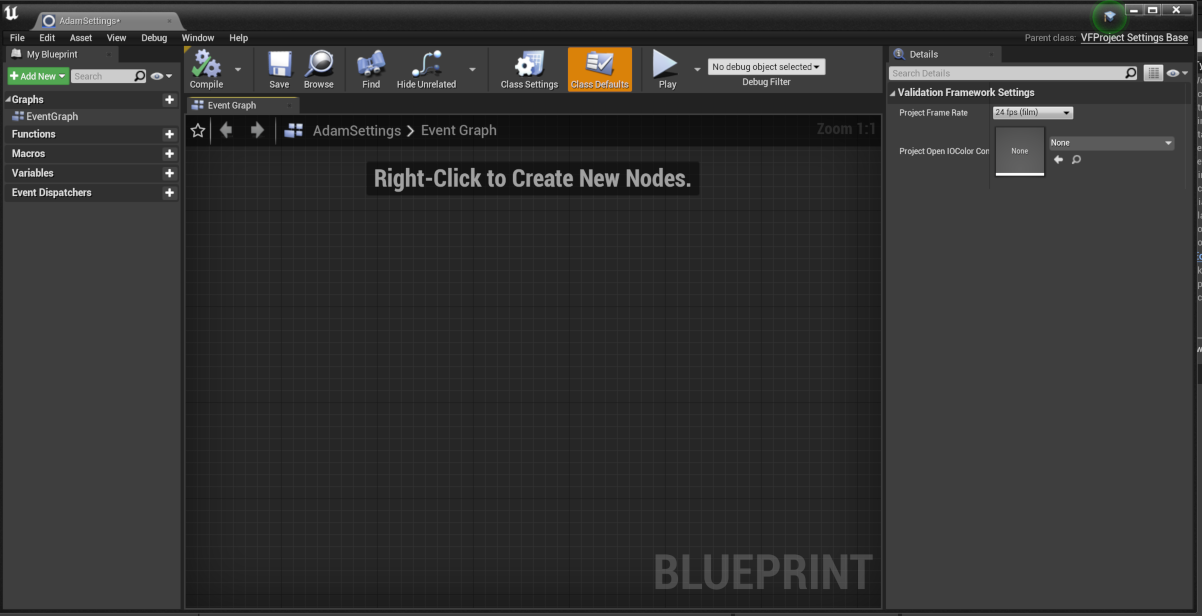
Task: Click the star bookmark icon in the graph
Action: [x=198, y=131]
